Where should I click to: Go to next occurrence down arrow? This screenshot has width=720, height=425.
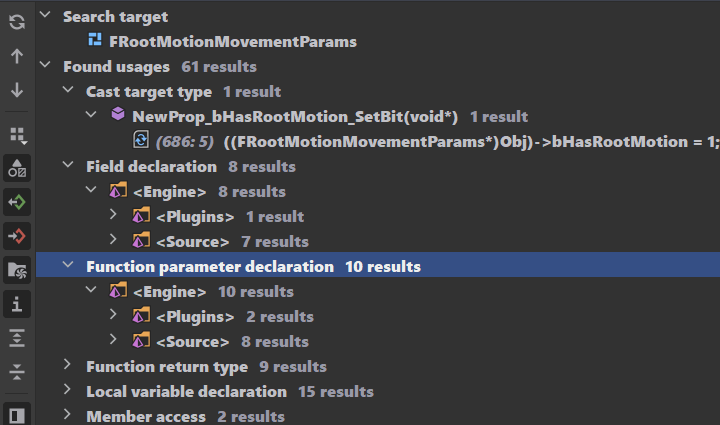click(17, 90)
